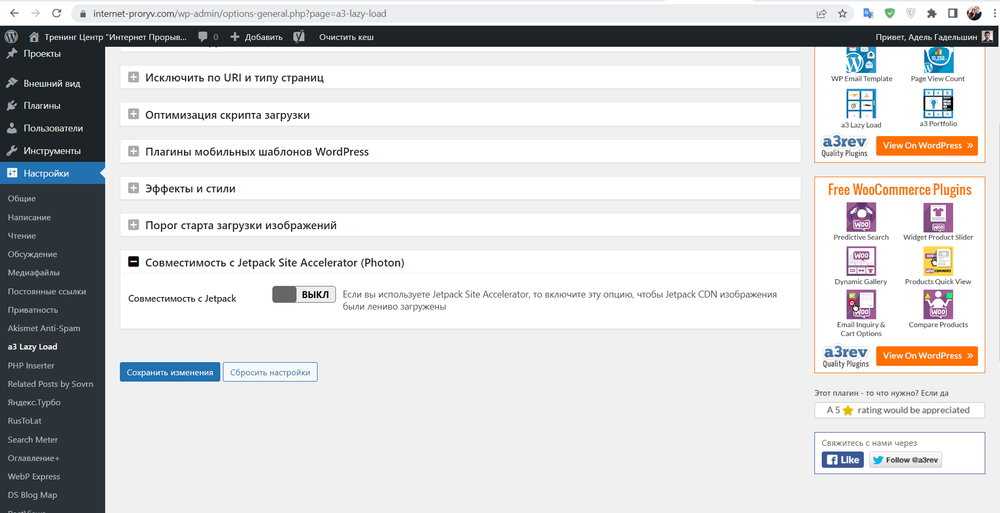Click the Сбросить настройки button

(270, 372)
